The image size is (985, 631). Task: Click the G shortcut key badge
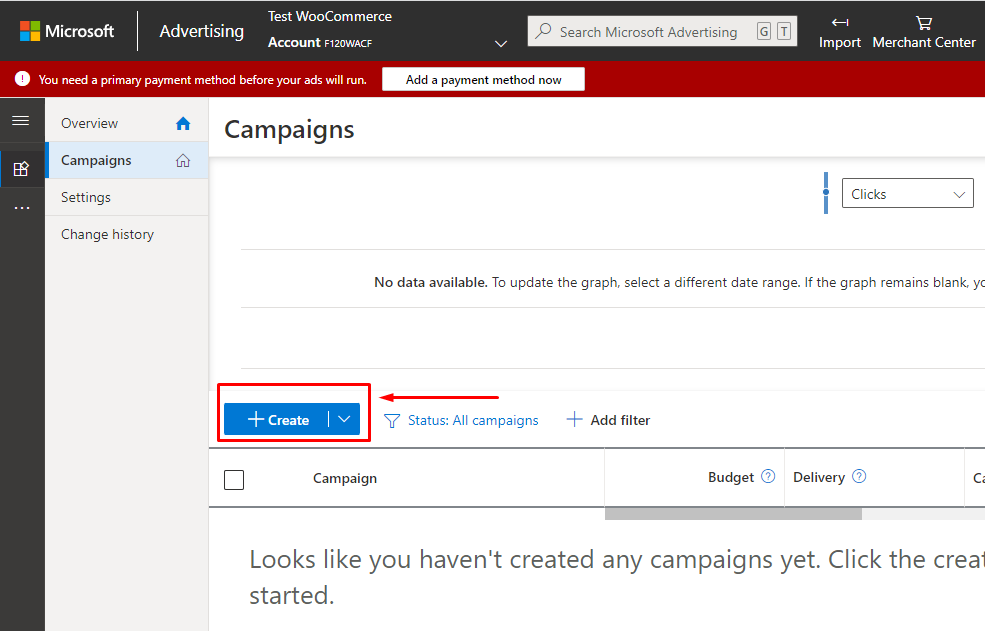point(764,31)
